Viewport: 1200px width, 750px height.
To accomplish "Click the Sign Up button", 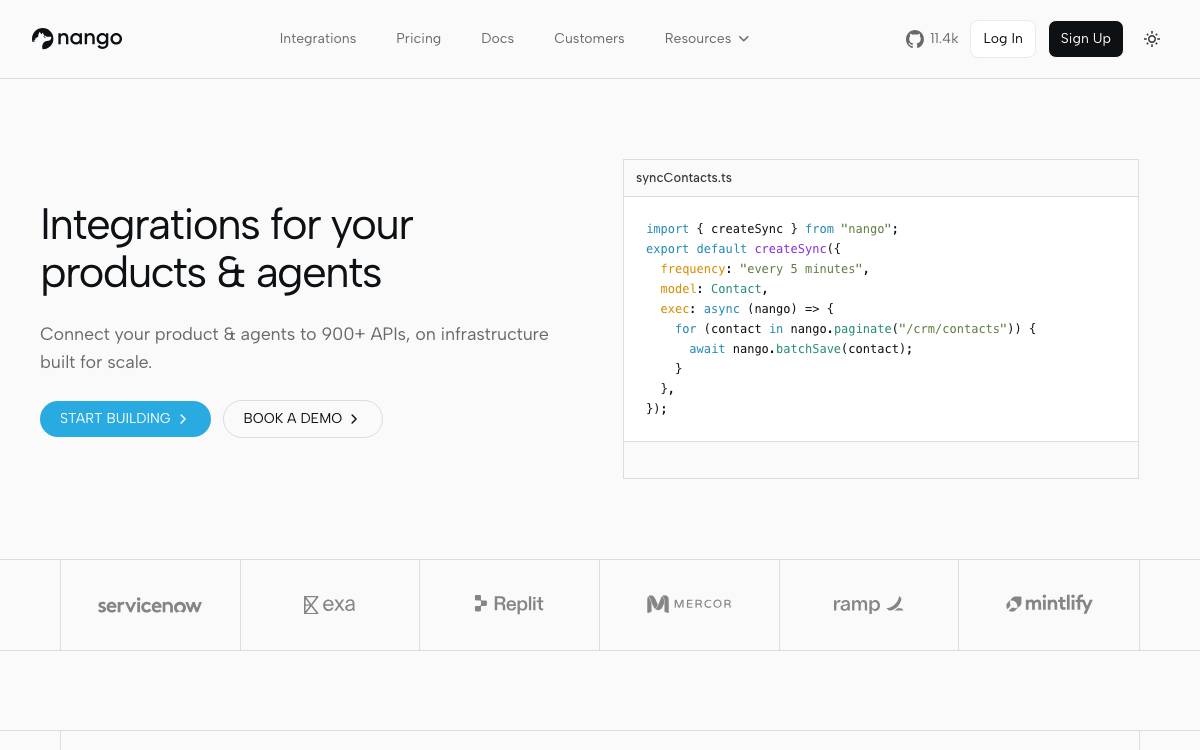I will 1086,39.
